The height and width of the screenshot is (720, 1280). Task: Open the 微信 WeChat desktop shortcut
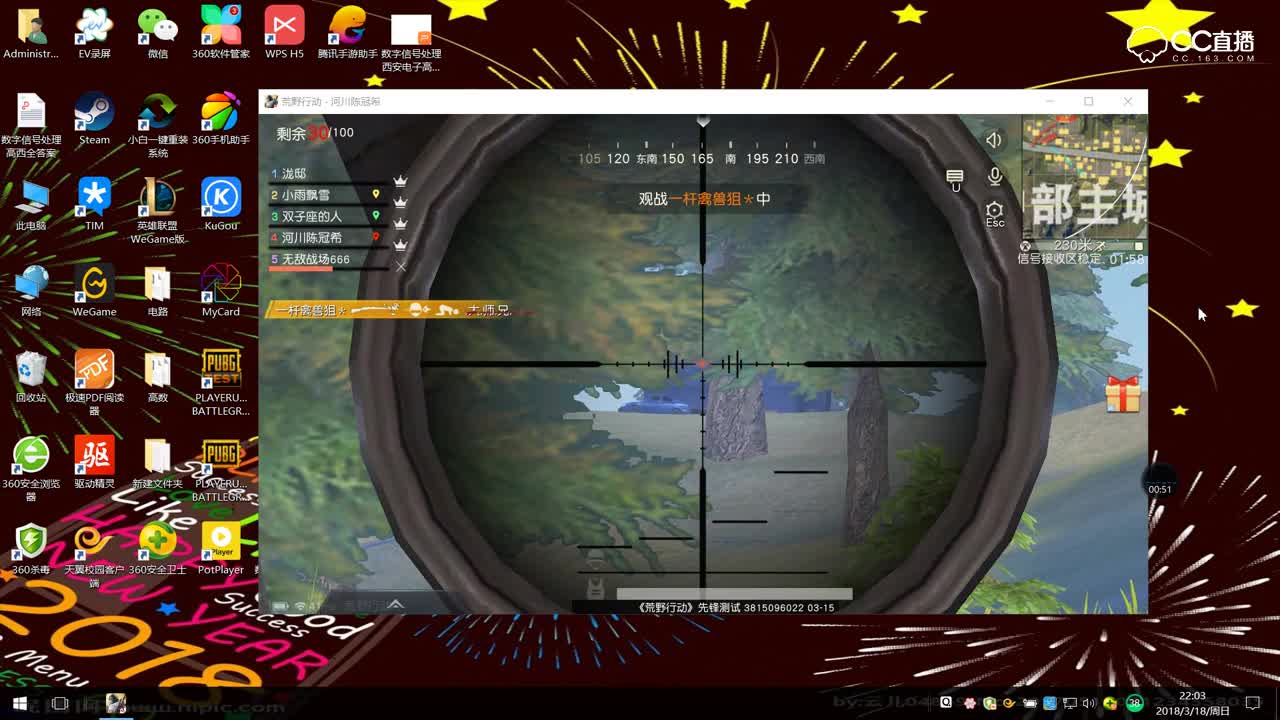pos(157,35)
